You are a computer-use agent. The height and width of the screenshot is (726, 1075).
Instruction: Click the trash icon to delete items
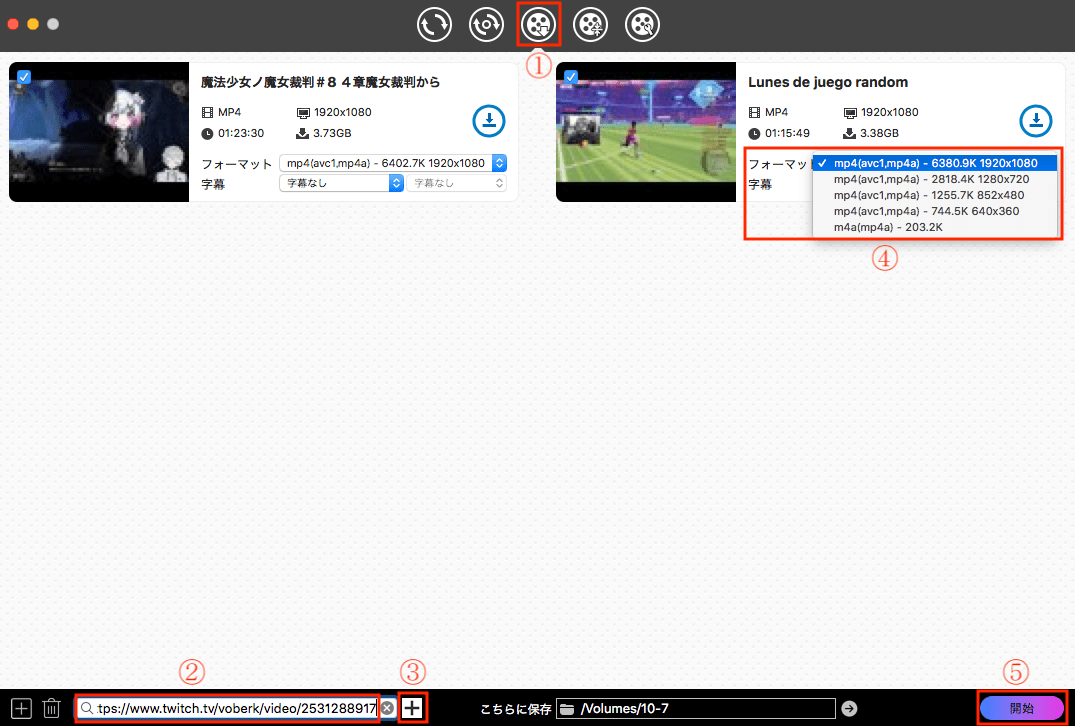(52, 708)
